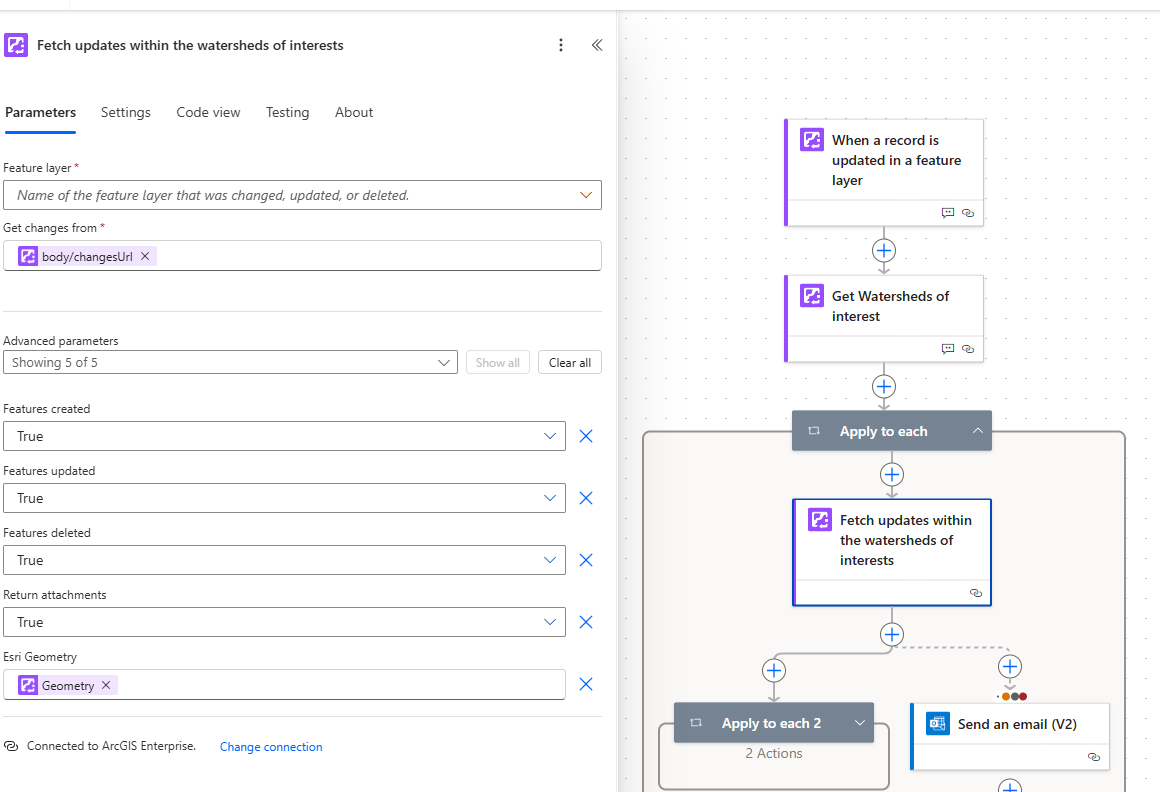Click the Outlook icon on Send an email (V2)

[x=937, y=723]
